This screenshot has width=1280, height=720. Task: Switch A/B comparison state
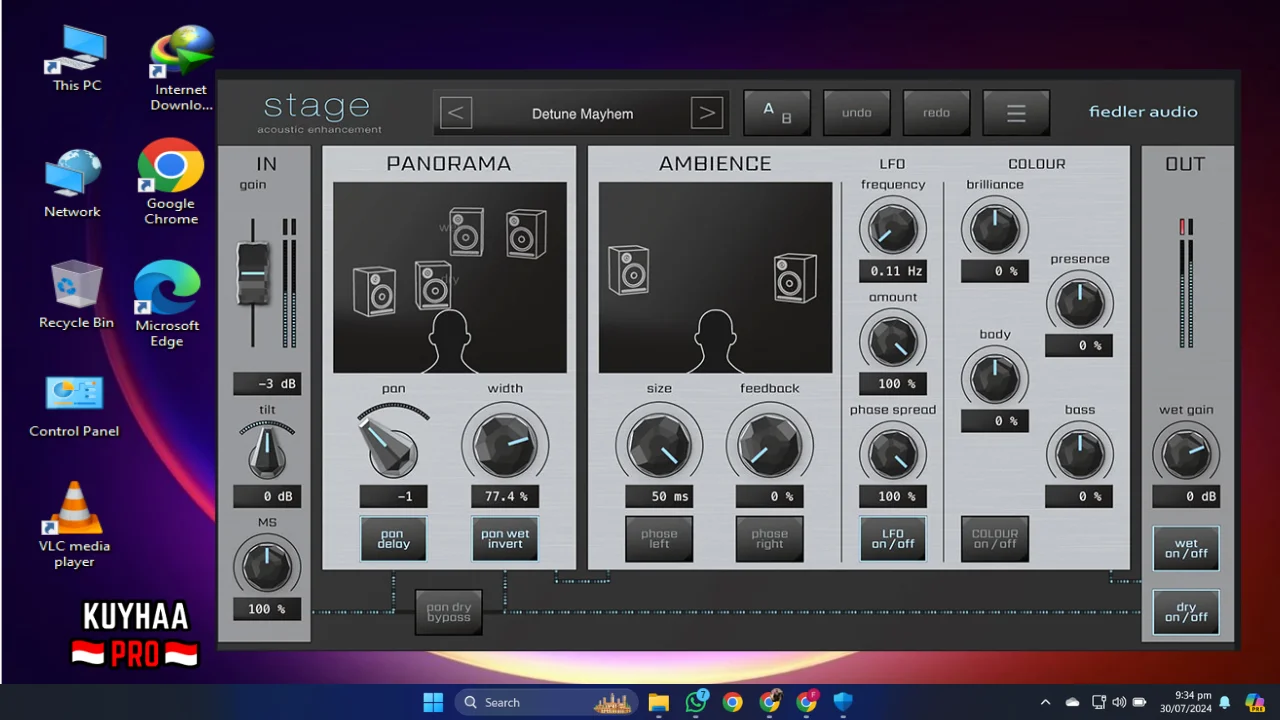(x=777, y=113)
